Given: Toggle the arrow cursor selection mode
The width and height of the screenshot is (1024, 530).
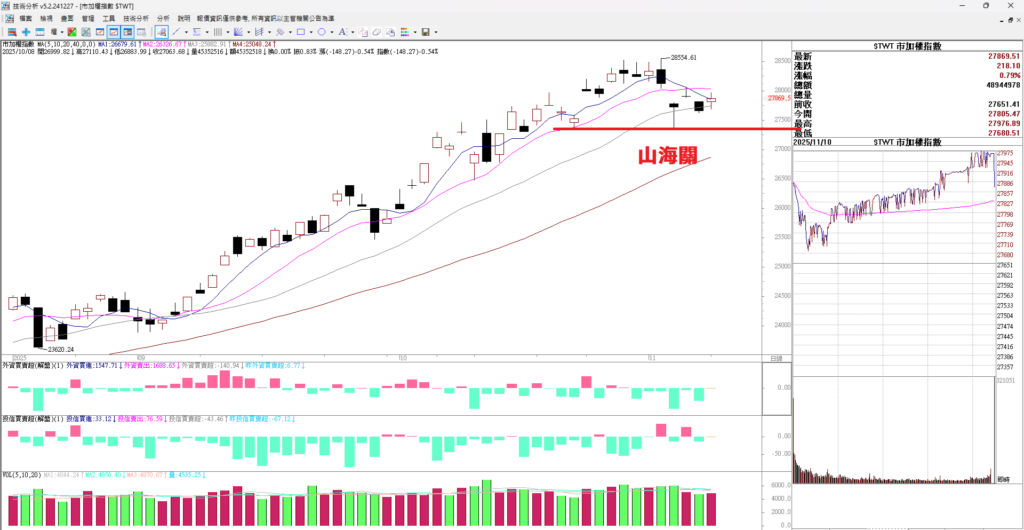Looking at the screenshot, I should pos(161,32).
